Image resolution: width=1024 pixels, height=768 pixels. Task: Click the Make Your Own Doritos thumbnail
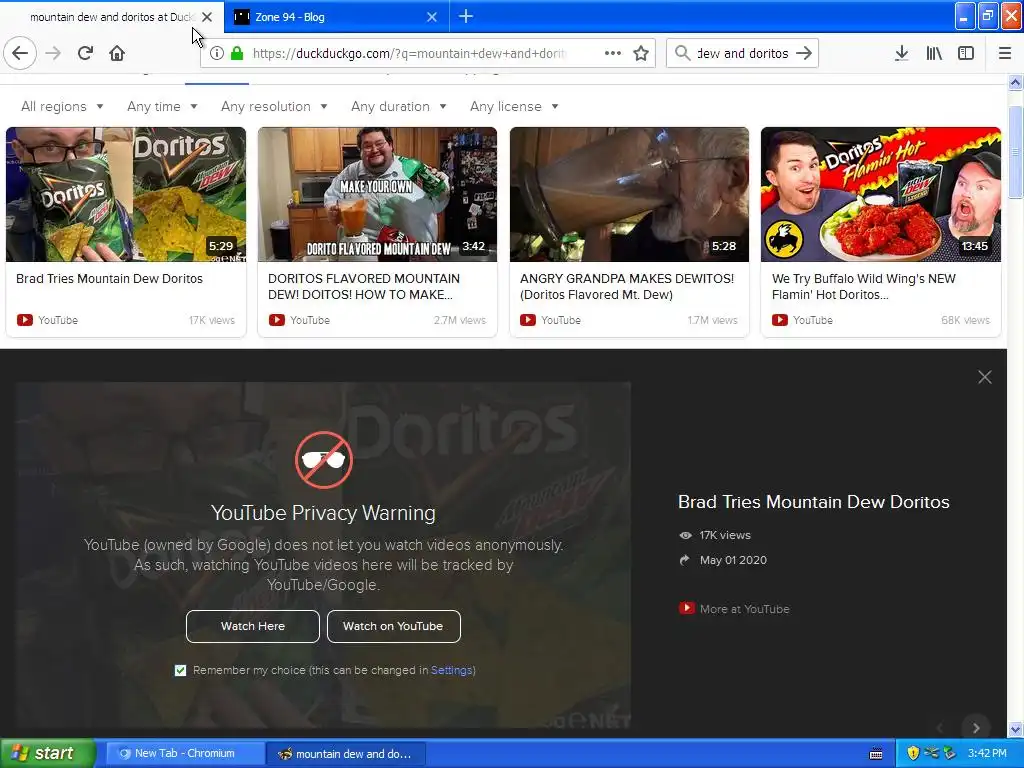tap(377, 194)
